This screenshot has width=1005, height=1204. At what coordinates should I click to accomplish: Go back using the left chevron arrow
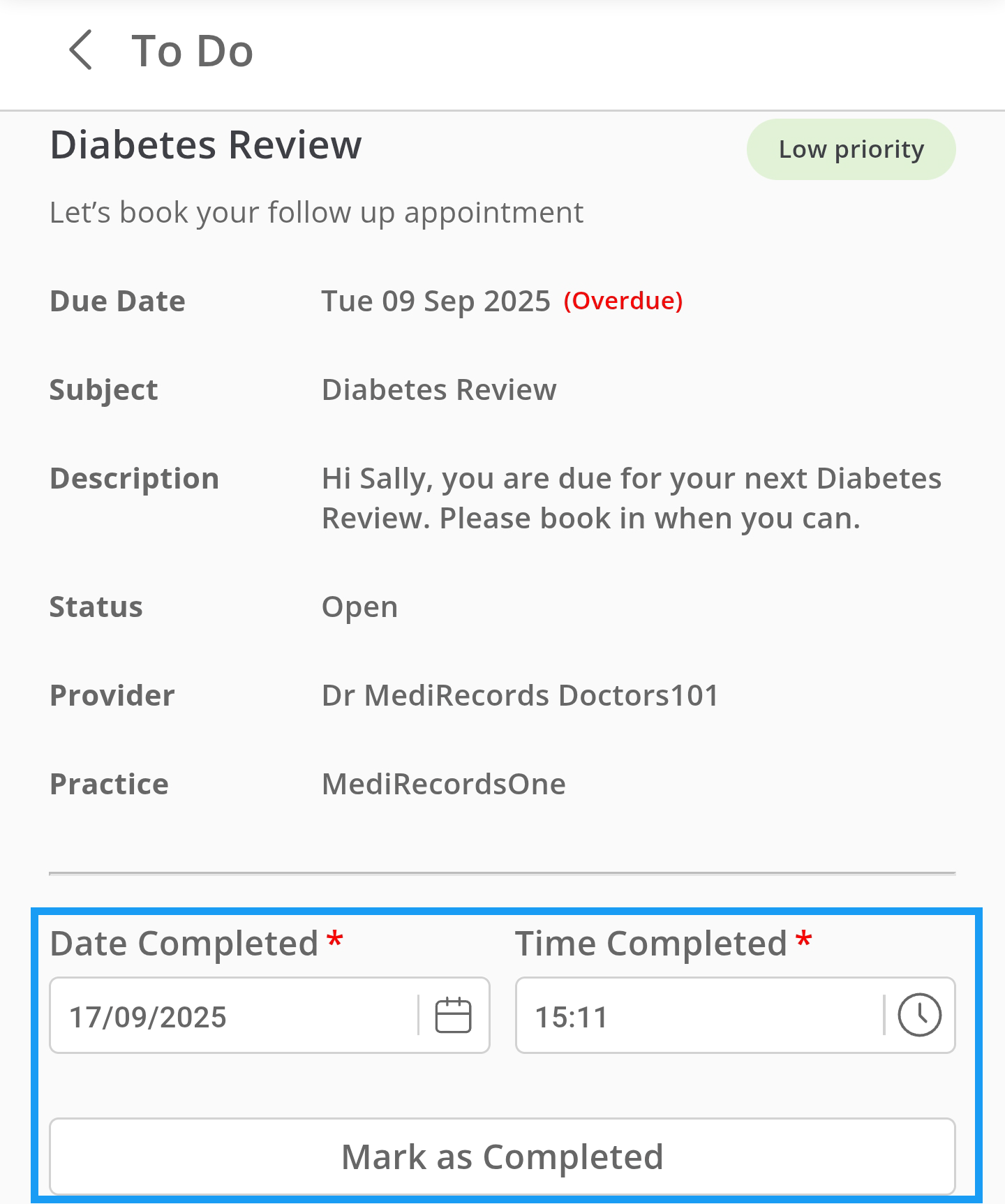(81, 50)
